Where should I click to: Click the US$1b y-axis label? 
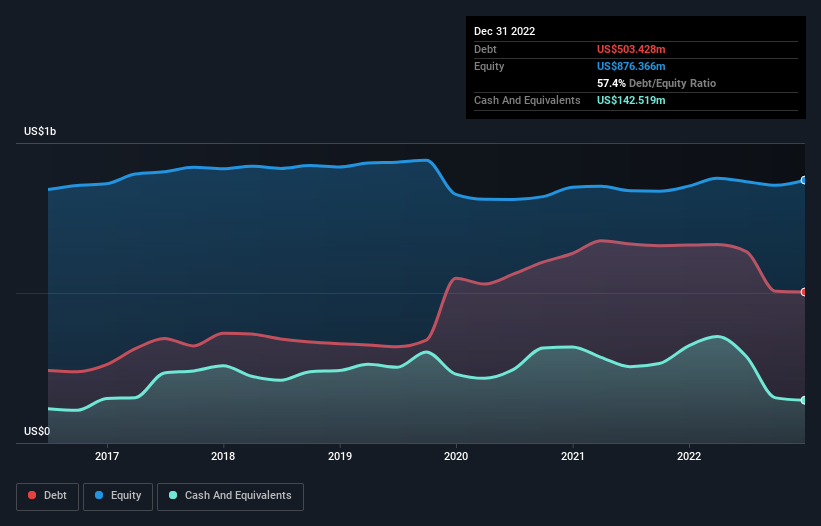40,131
